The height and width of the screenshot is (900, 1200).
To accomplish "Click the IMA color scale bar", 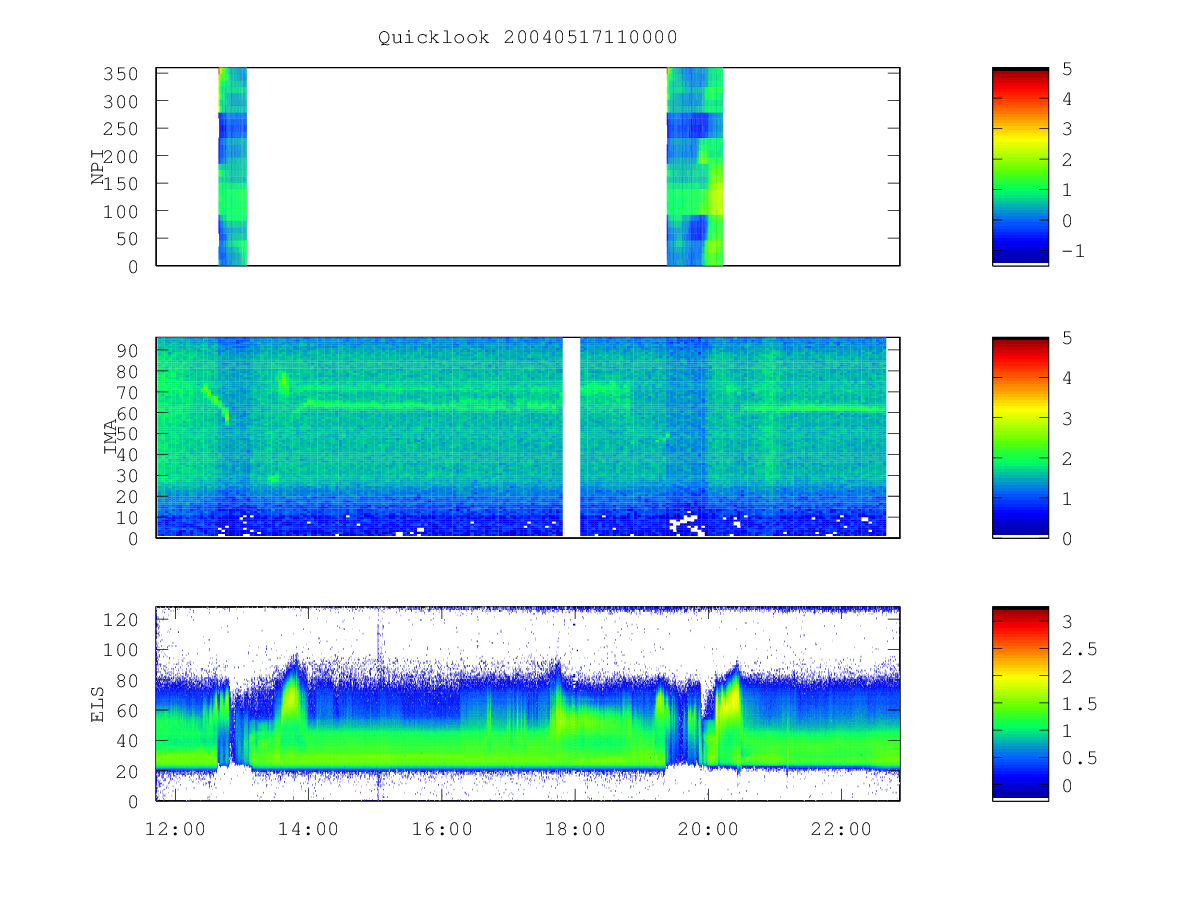I will (x=1020, y=437).
